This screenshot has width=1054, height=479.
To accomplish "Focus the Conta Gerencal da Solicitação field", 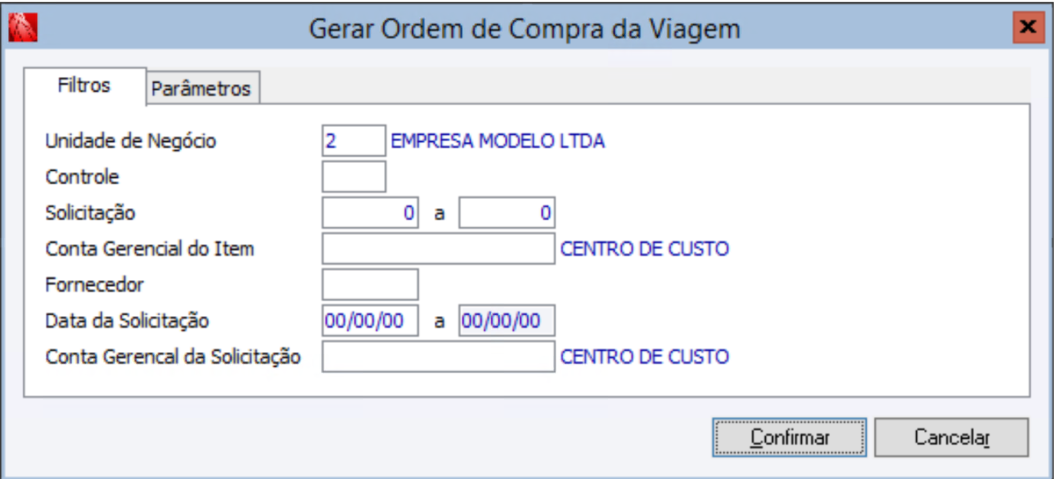I will tap(438, 357).
